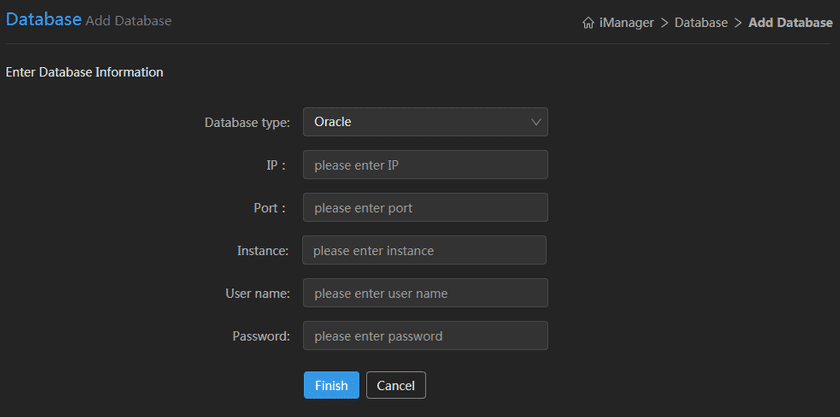
Task: Click the gray Add Database subtitle text
Action: point(128,21)
